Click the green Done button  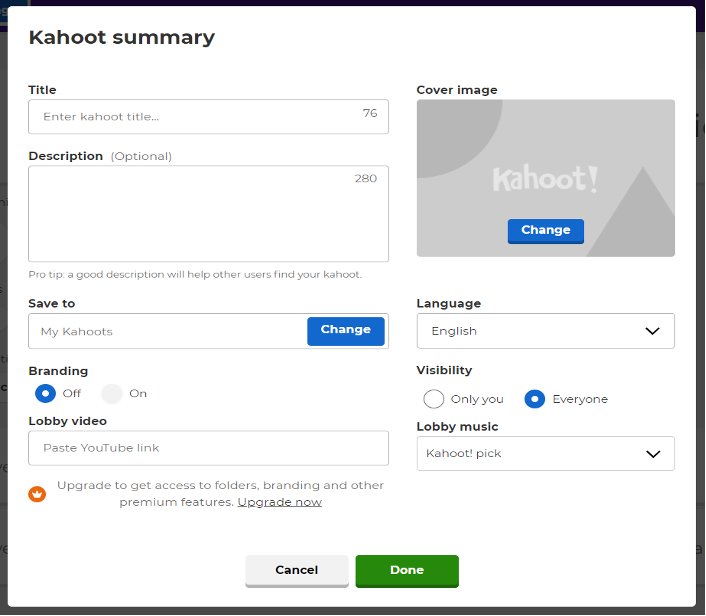[407, 571]
